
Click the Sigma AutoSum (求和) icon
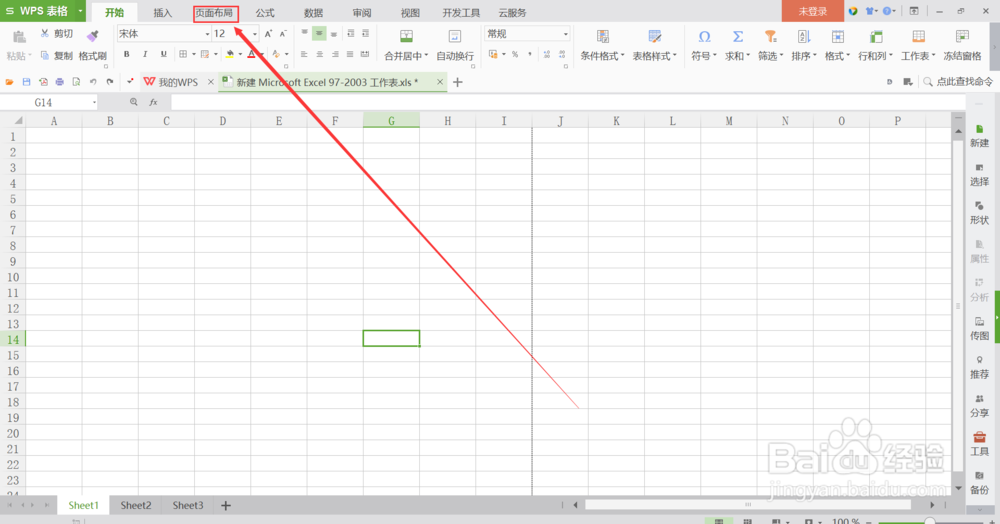click(x=738, y=36)
